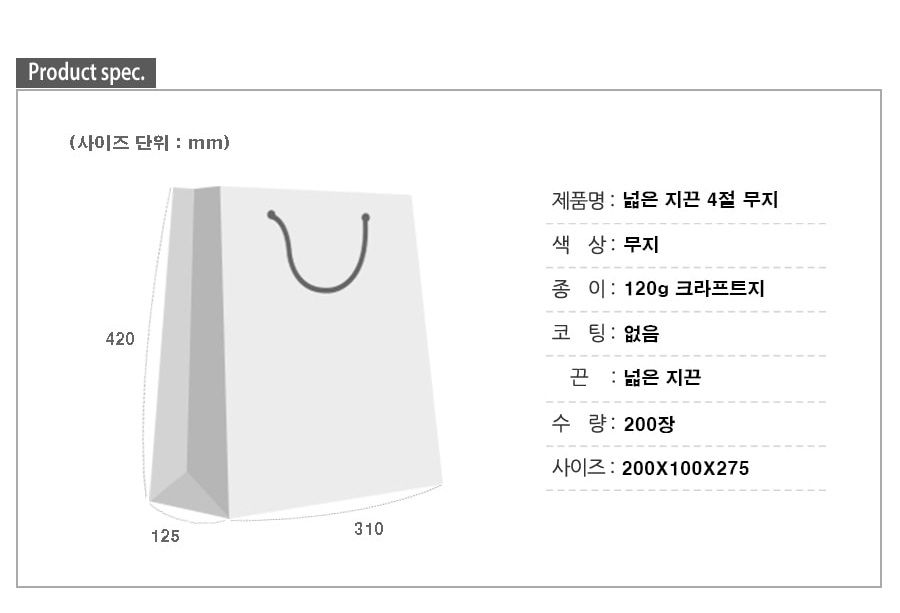The width and height of the screenshot is (900, 613).
Task: Click the dark side gusset of the bag
Action: (207, 330)
